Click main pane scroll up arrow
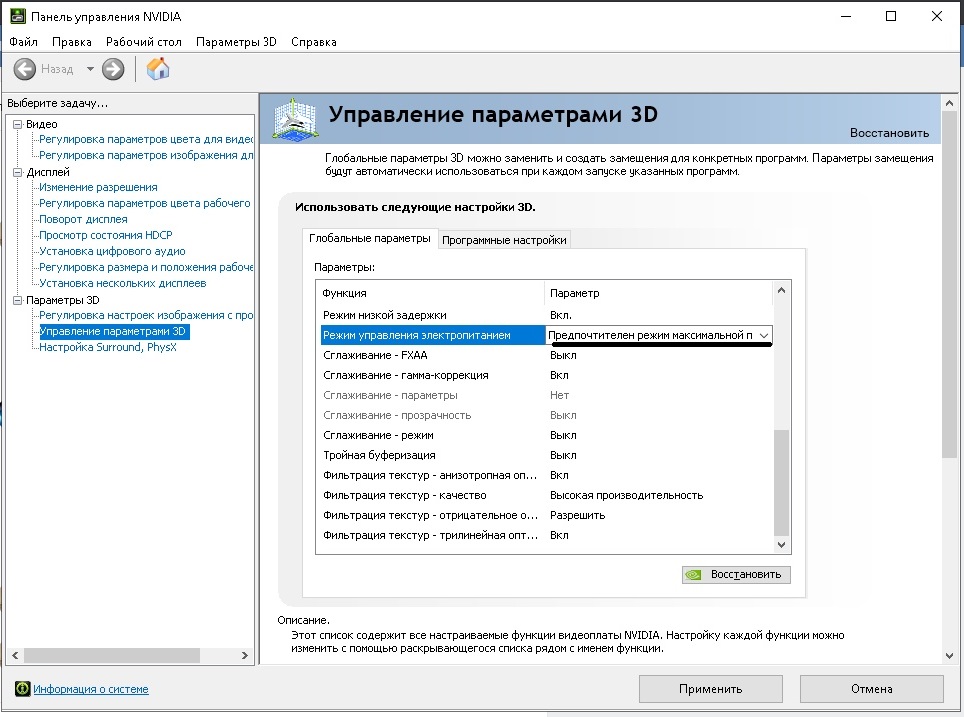Screen dimensions: 964x717 949,103
